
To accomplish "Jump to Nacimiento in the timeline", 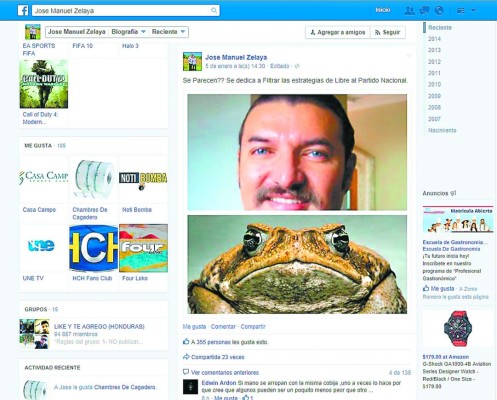I will coord(442,130).
